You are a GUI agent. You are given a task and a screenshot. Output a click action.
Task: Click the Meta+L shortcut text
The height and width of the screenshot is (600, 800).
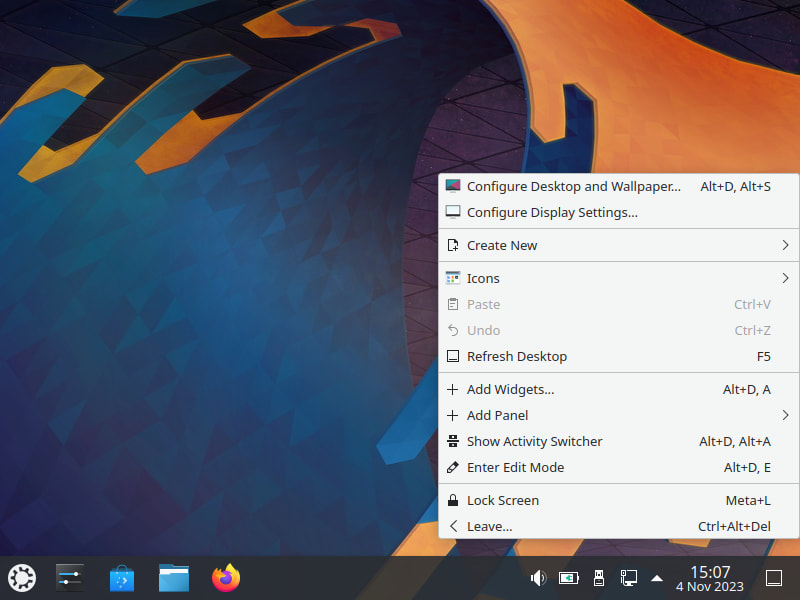coord(748,501)
